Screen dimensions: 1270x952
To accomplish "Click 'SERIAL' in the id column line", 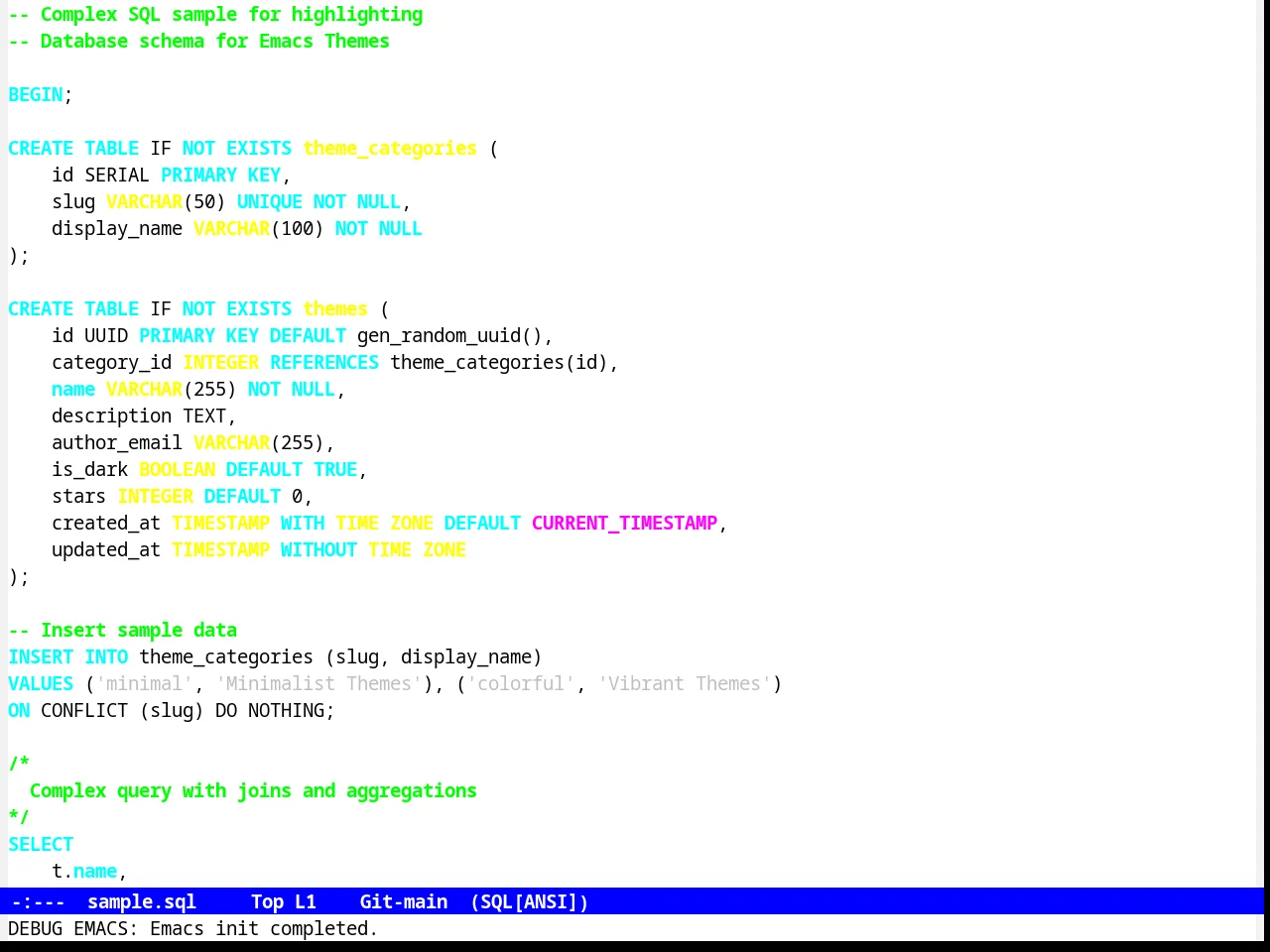I will pos(117,175).
